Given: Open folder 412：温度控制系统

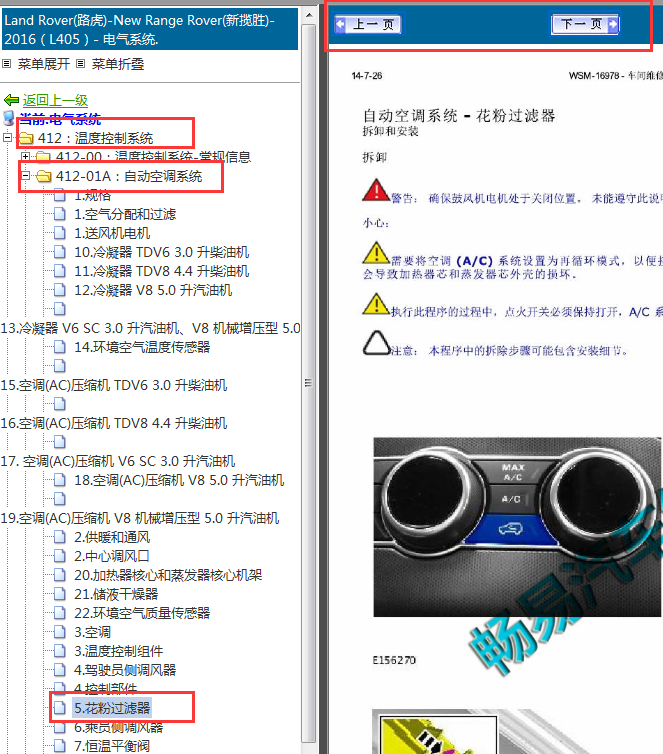Looking at the screenshot, I should click(95, 138).
